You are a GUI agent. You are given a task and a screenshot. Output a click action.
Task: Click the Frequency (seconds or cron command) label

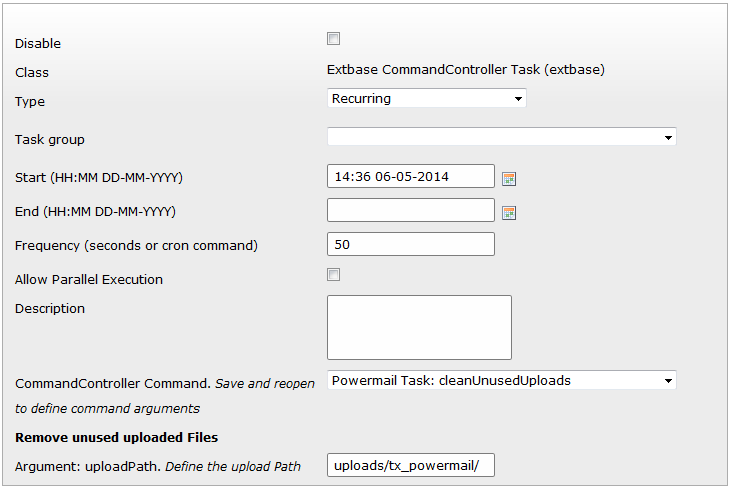(137, 246)
